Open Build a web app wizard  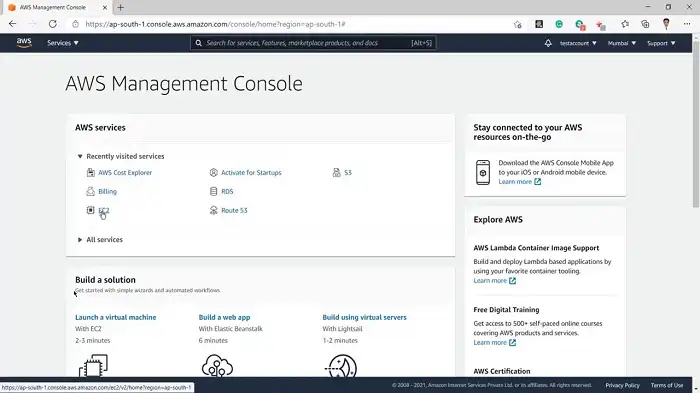click(x=224, y=317)
